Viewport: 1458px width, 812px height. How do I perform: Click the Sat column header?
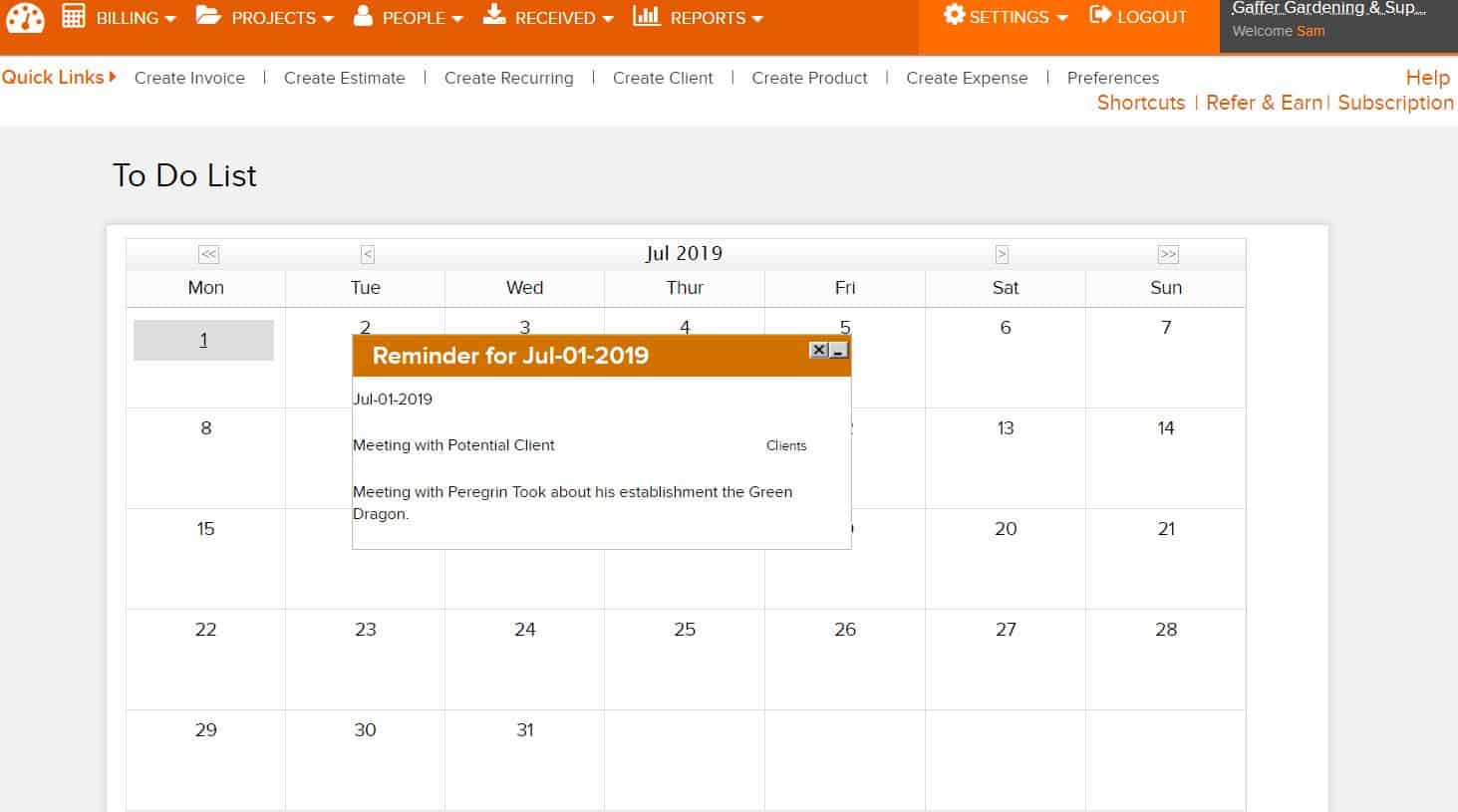coord(1006,287)
